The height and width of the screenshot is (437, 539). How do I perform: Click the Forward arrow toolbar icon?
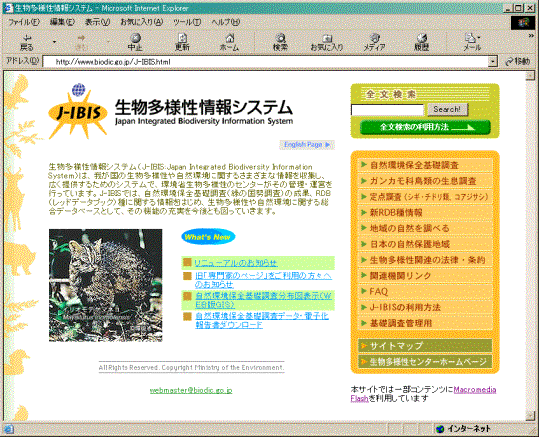pyautogui.click(x=81, y=42)
